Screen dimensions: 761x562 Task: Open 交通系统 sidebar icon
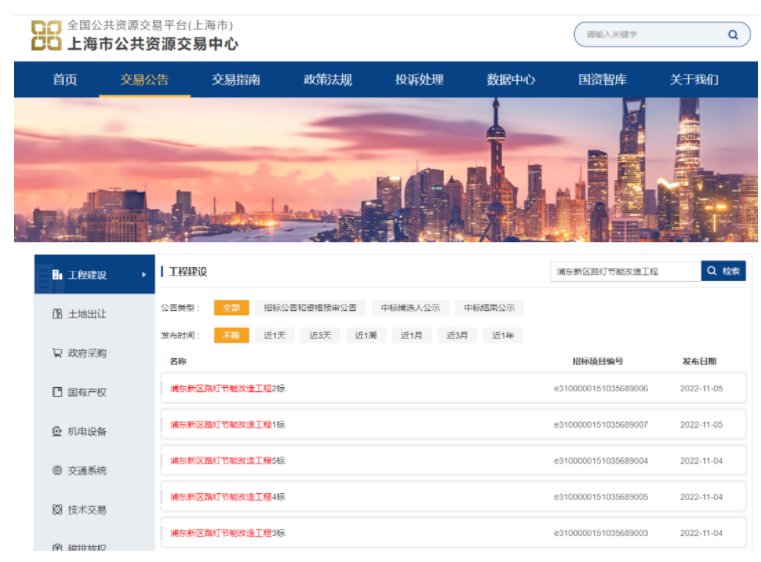click(x=57, y=470)
